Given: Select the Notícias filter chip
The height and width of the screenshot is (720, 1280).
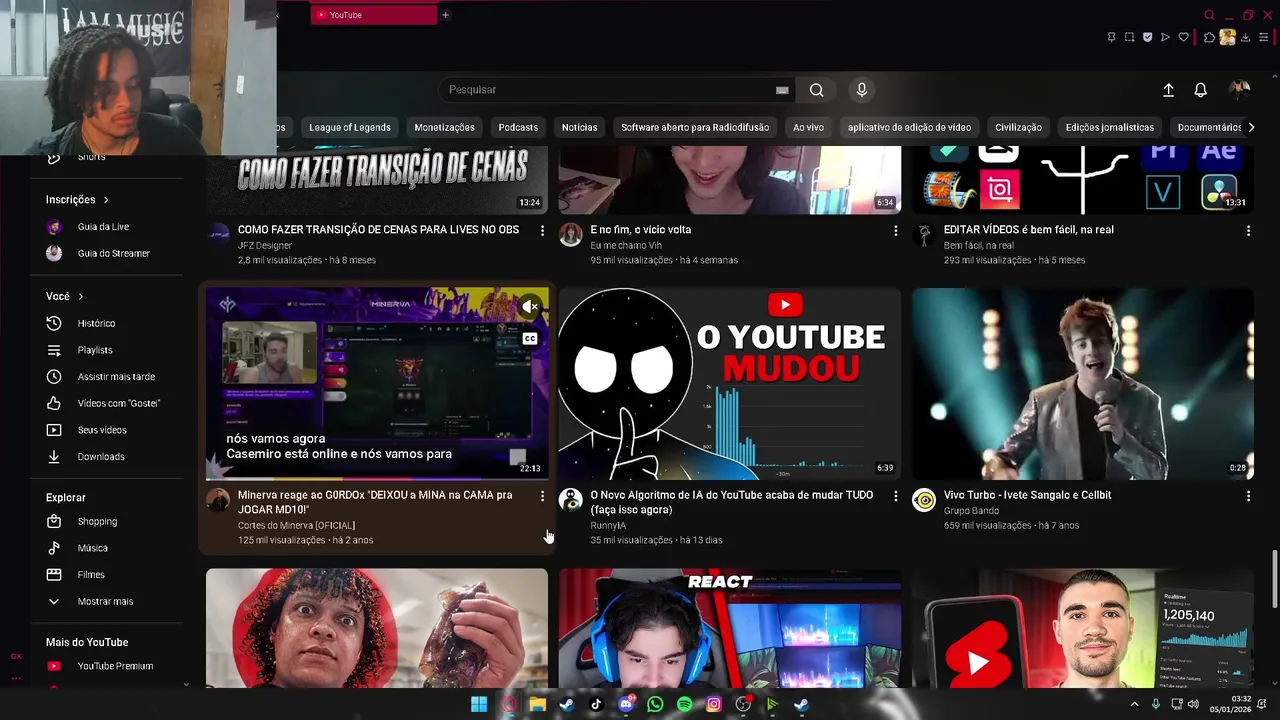Looking at the screenshot, I should tap(579, 127).
